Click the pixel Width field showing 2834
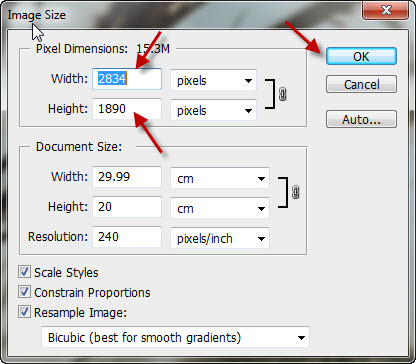416x364 pixels. point(127,79)
